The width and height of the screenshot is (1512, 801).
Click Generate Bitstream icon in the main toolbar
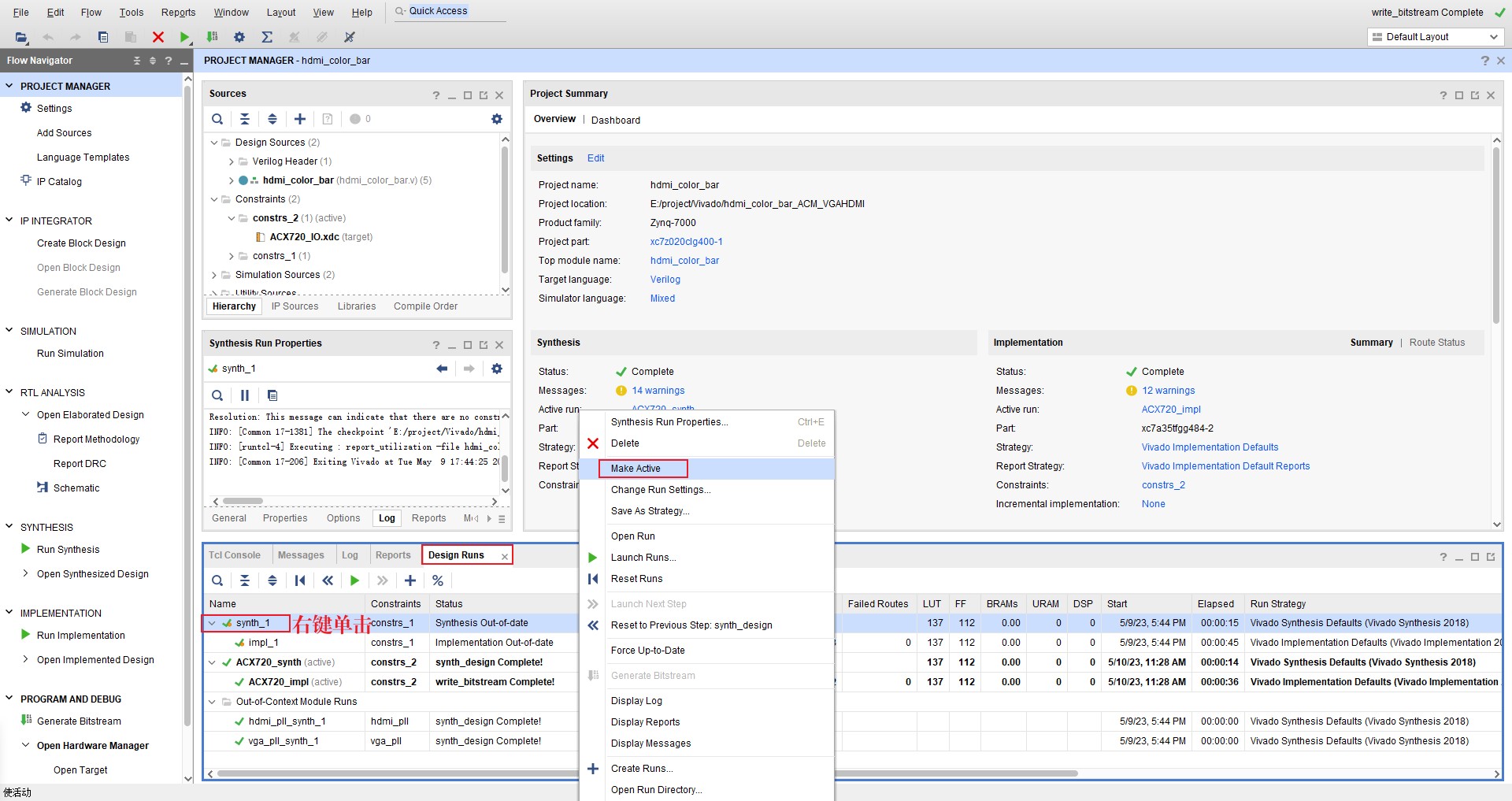pos(212,37)
